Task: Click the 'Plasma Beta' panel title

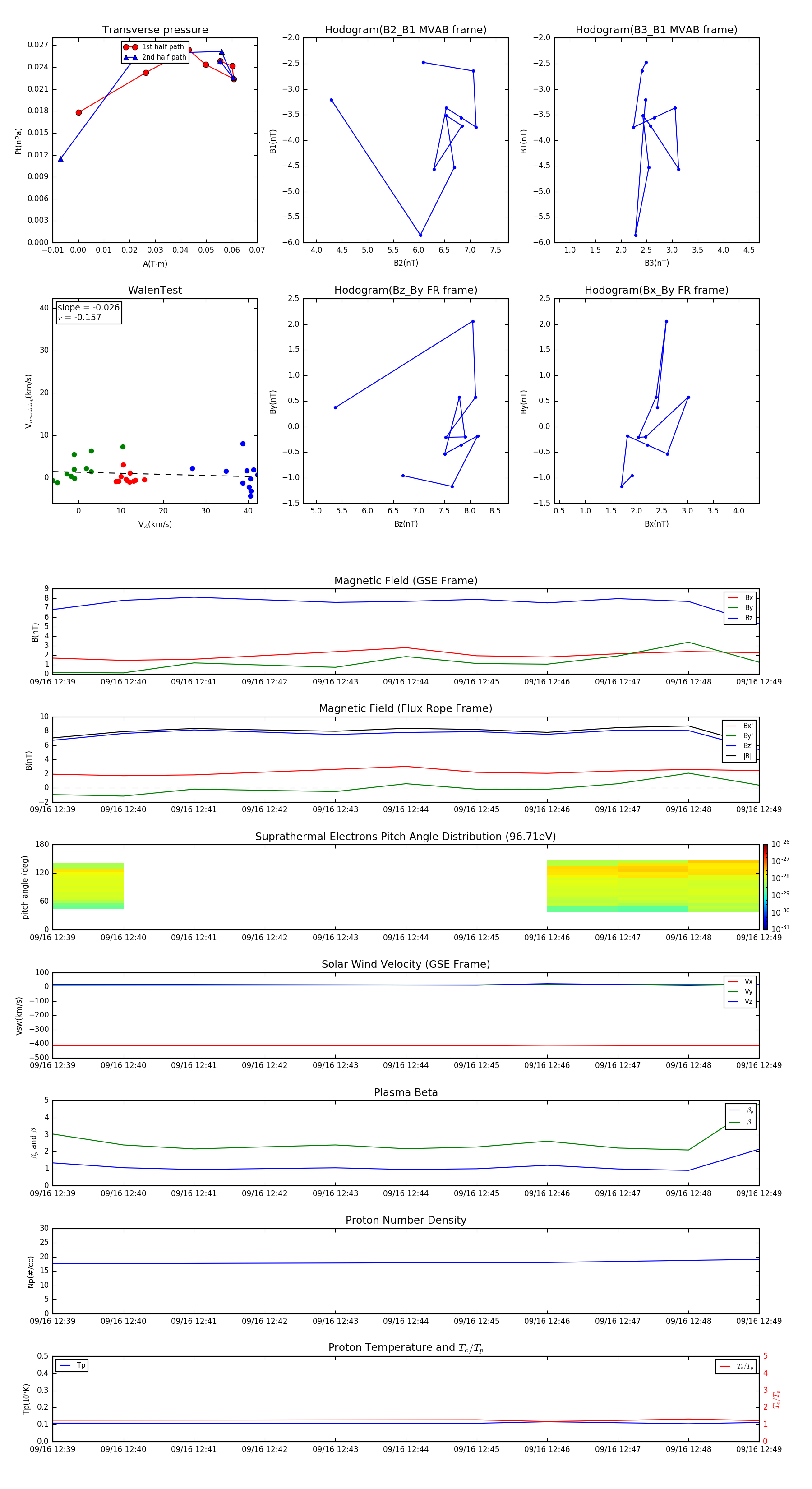Action: (x=406, y=1093)
